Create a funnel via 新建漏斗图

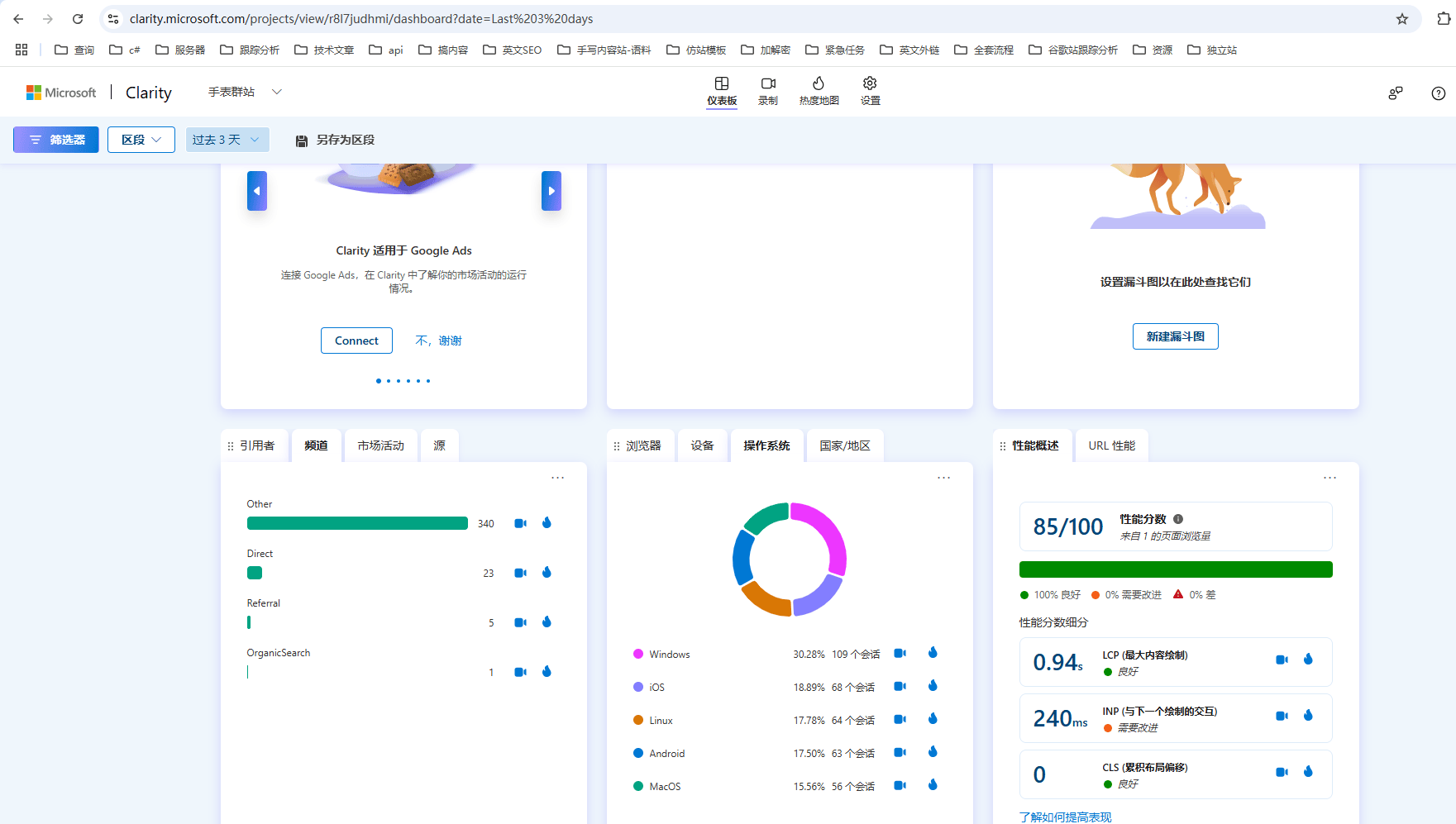(x=1175, y=336)
